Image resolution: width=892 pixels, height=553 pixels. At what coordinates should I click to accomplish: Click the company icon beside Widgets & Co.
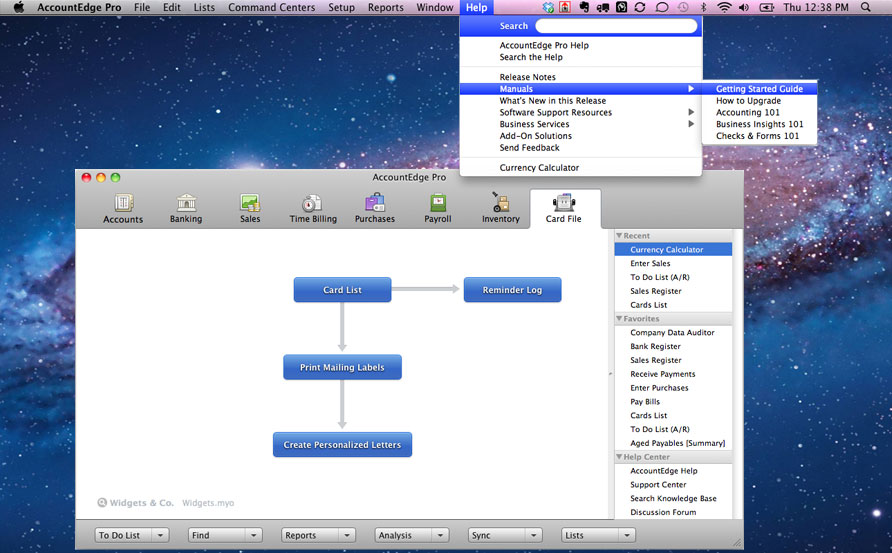(102, 502)
